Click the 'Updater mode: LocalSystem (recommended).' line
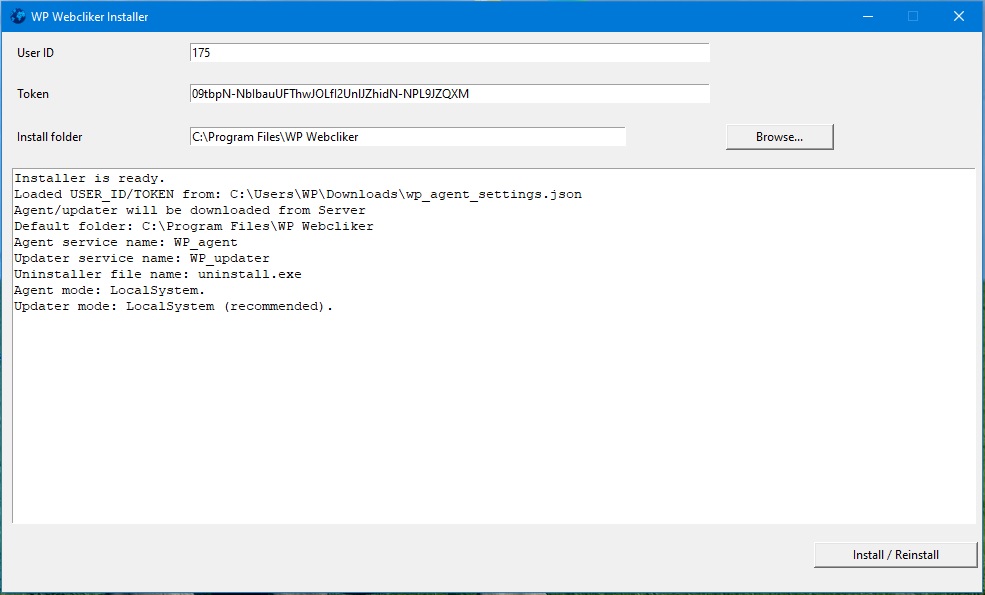The width and height of the screenshot is (985, 595). point(173,307)
